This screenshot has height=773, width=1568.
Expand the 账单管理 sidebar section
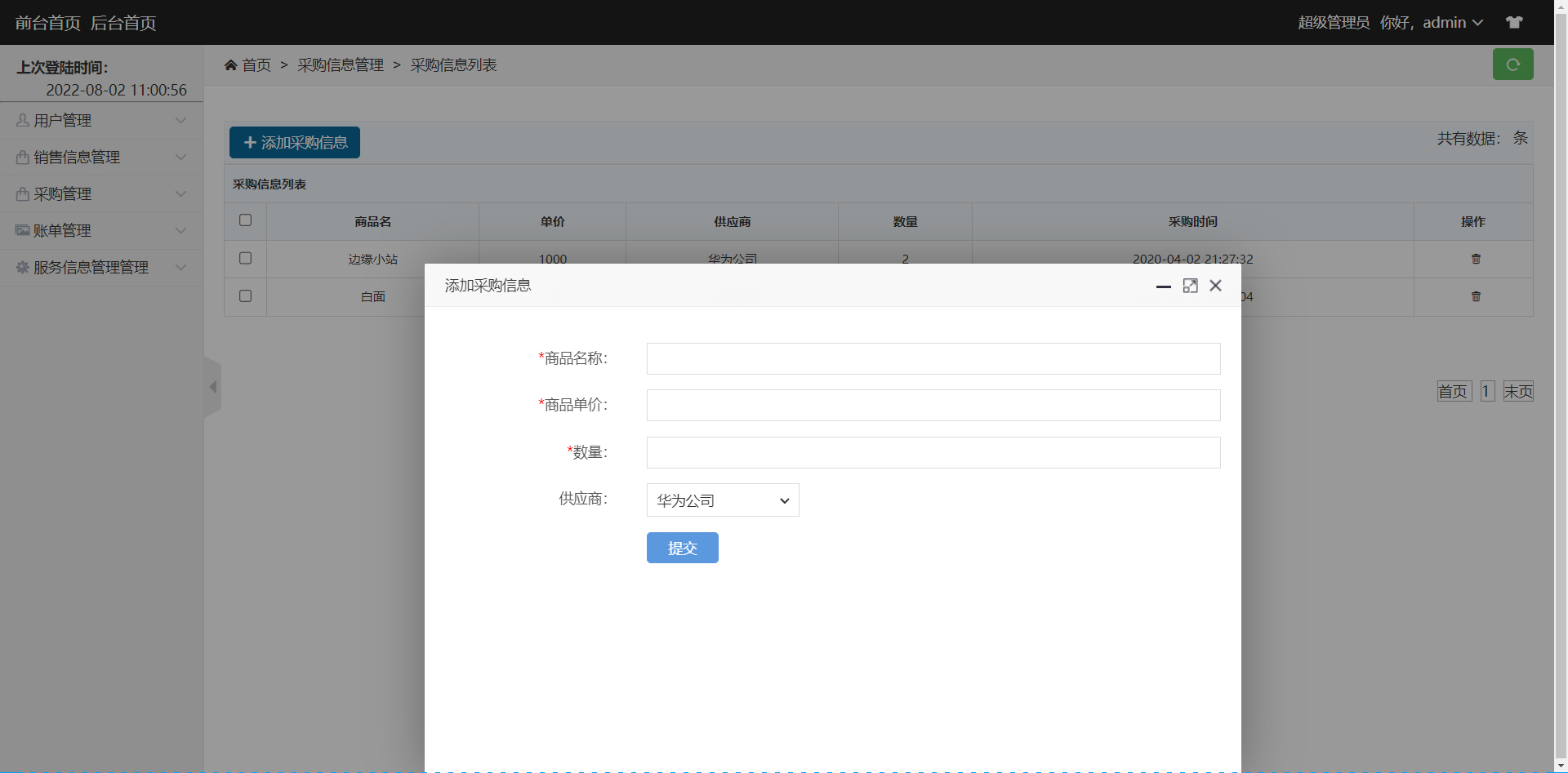[101, 230]
